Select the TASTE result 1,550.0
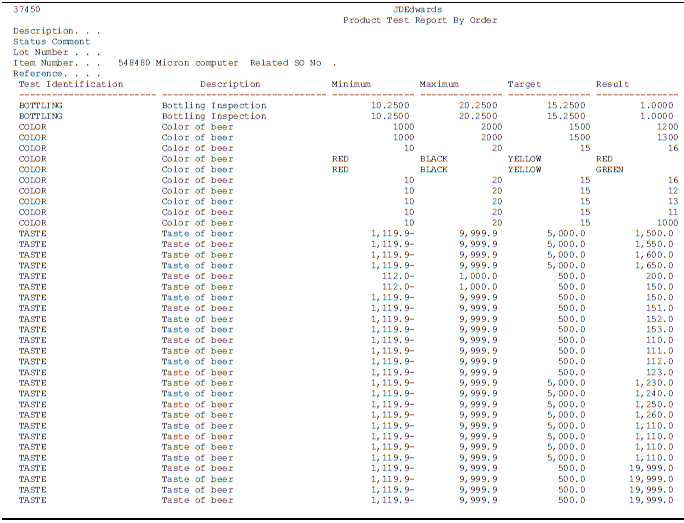The image size is (684, 523). click(x=654, y=244)
